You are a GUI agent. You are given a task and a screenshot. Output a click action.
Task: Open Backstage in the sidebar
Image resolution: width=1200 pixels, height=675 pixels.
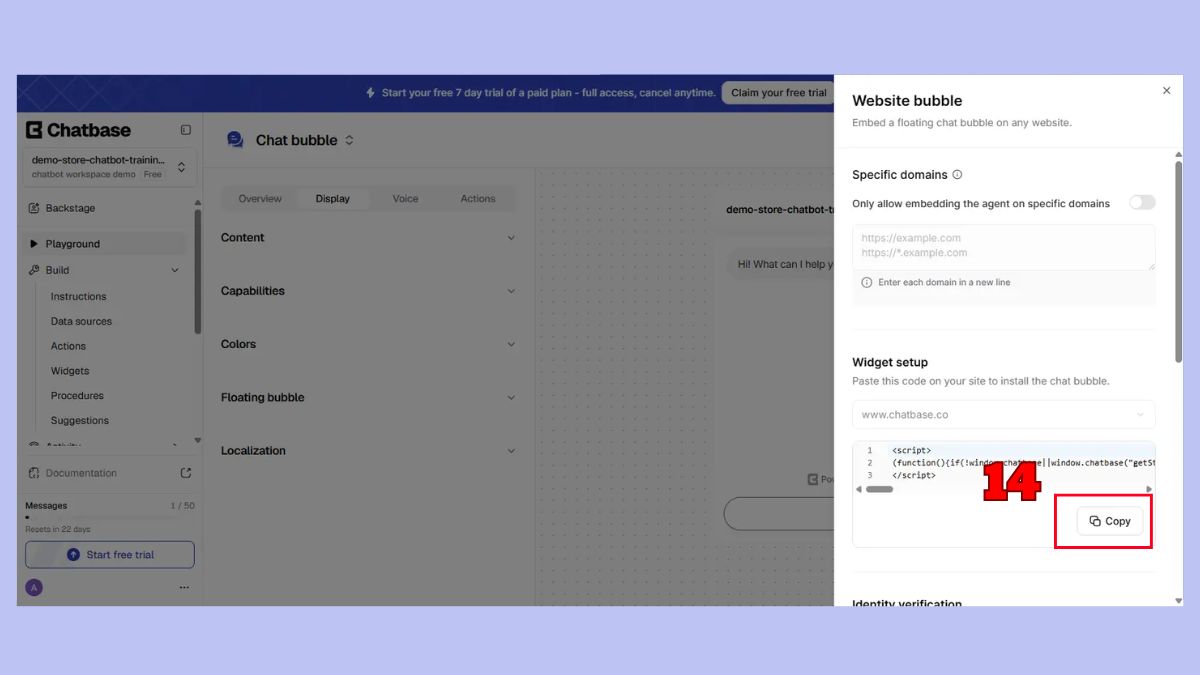70,208
